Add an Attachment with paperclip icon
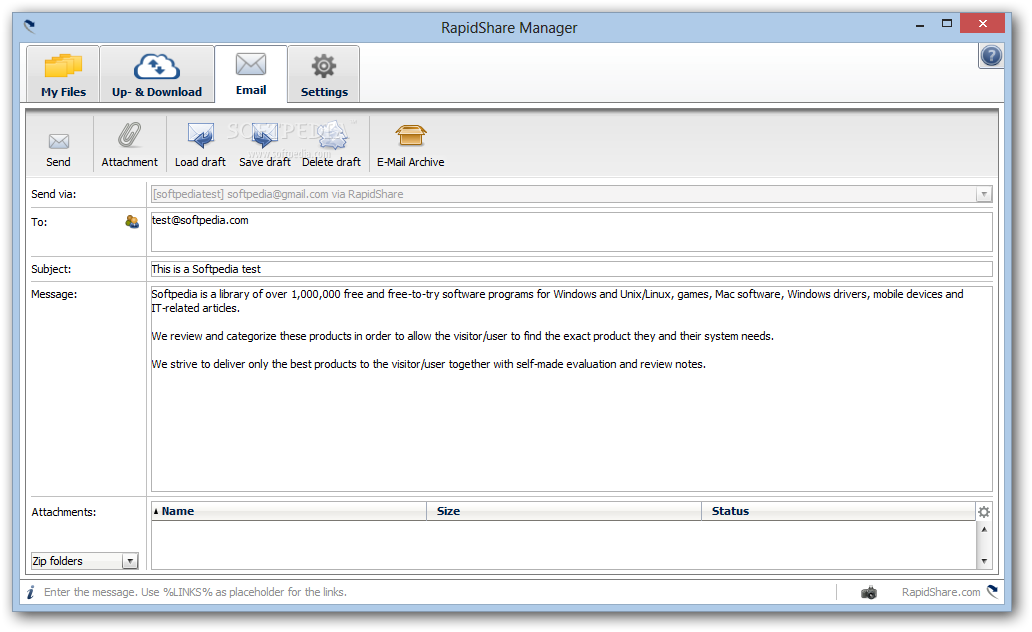Image resolution: width=1032 pixels, height=632 pixels. pyautogui.click(x=129, y=135)
